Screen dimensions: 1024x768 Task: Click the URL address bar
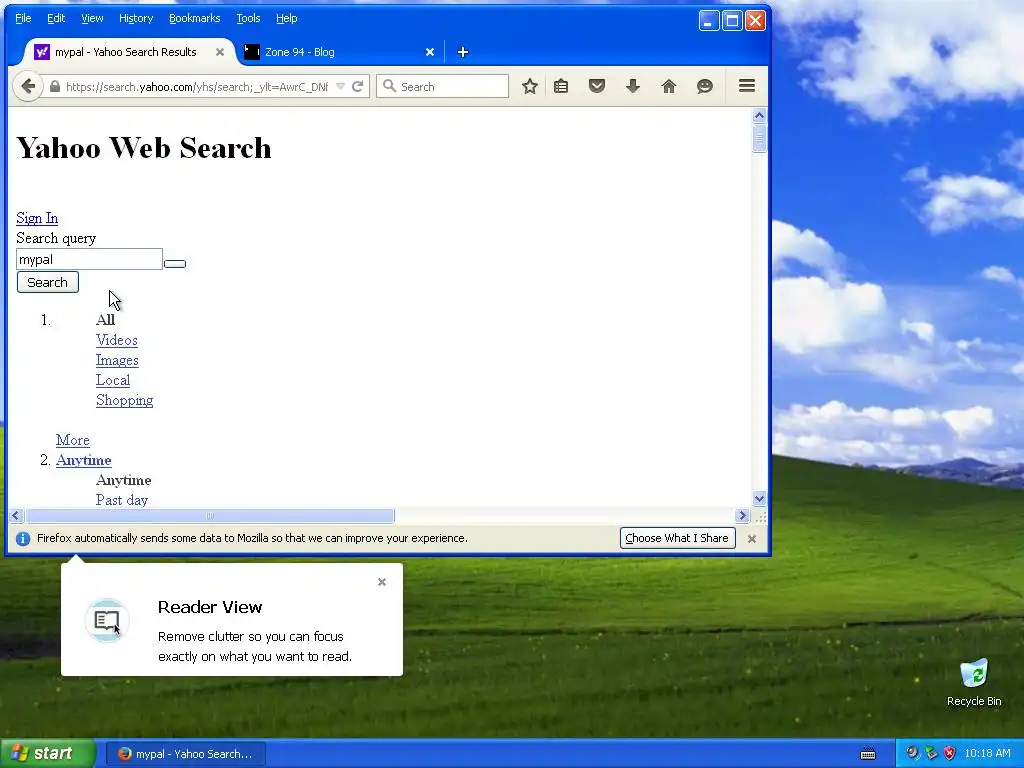(x=196, y=86)
